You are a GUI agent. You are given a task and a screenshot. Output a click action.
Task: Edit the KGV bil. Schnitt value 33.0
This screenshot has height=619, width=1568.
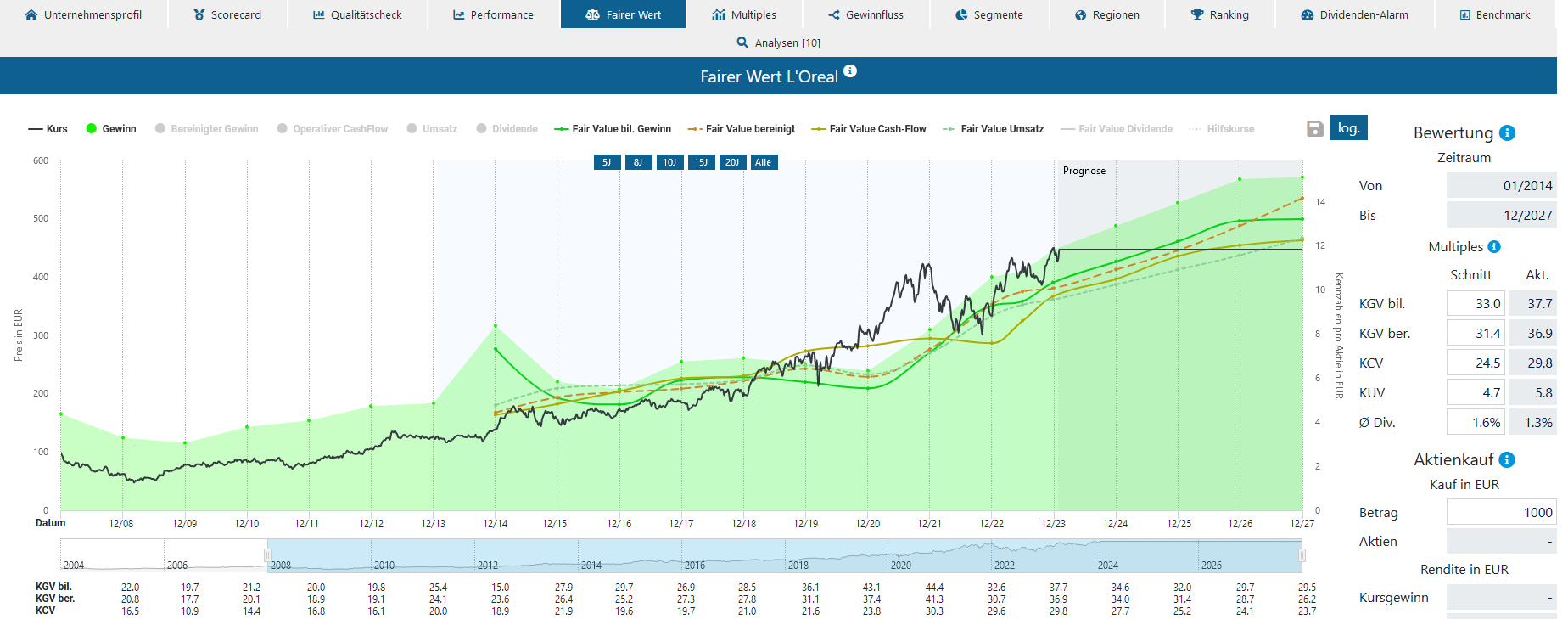pyautogui.click(x=1476, y=303)
